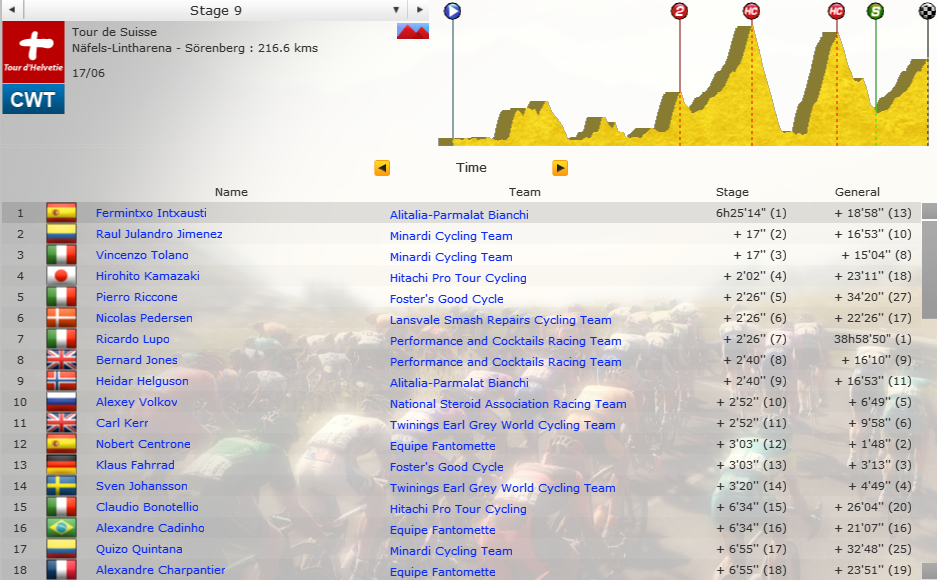Open rider Hirohito Kamazaki
Image resolution: width=937 pixels, height=580 pixels.
coord(148,275)
